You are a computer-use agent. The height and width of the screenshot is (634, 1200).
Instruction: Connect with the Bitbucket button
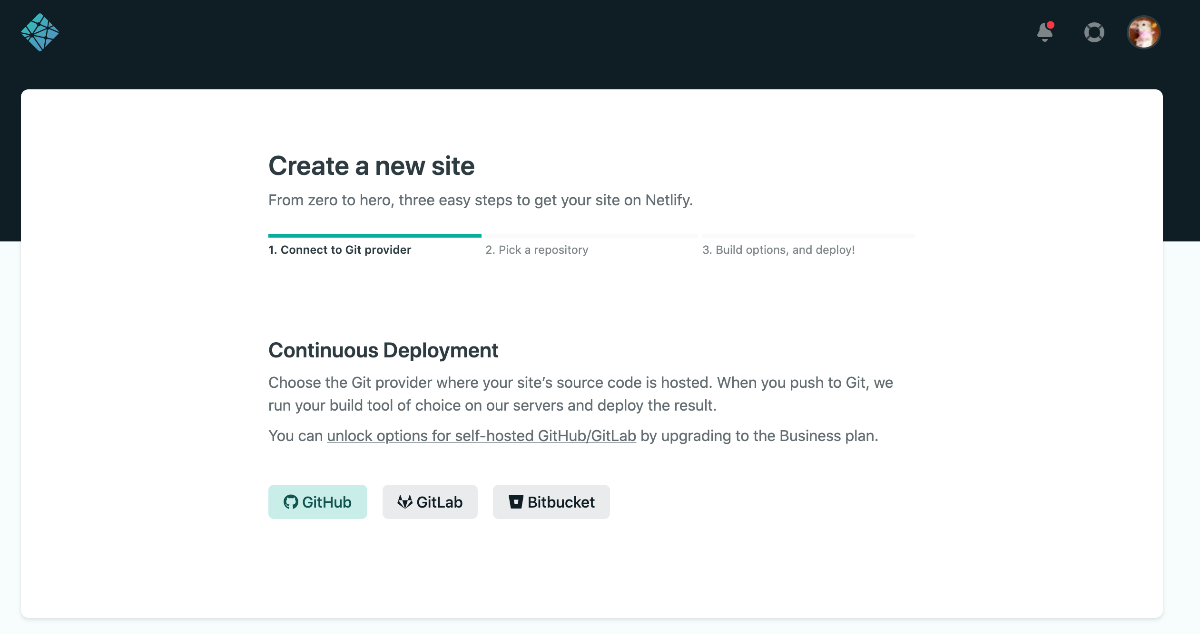[x=551, y=502]
